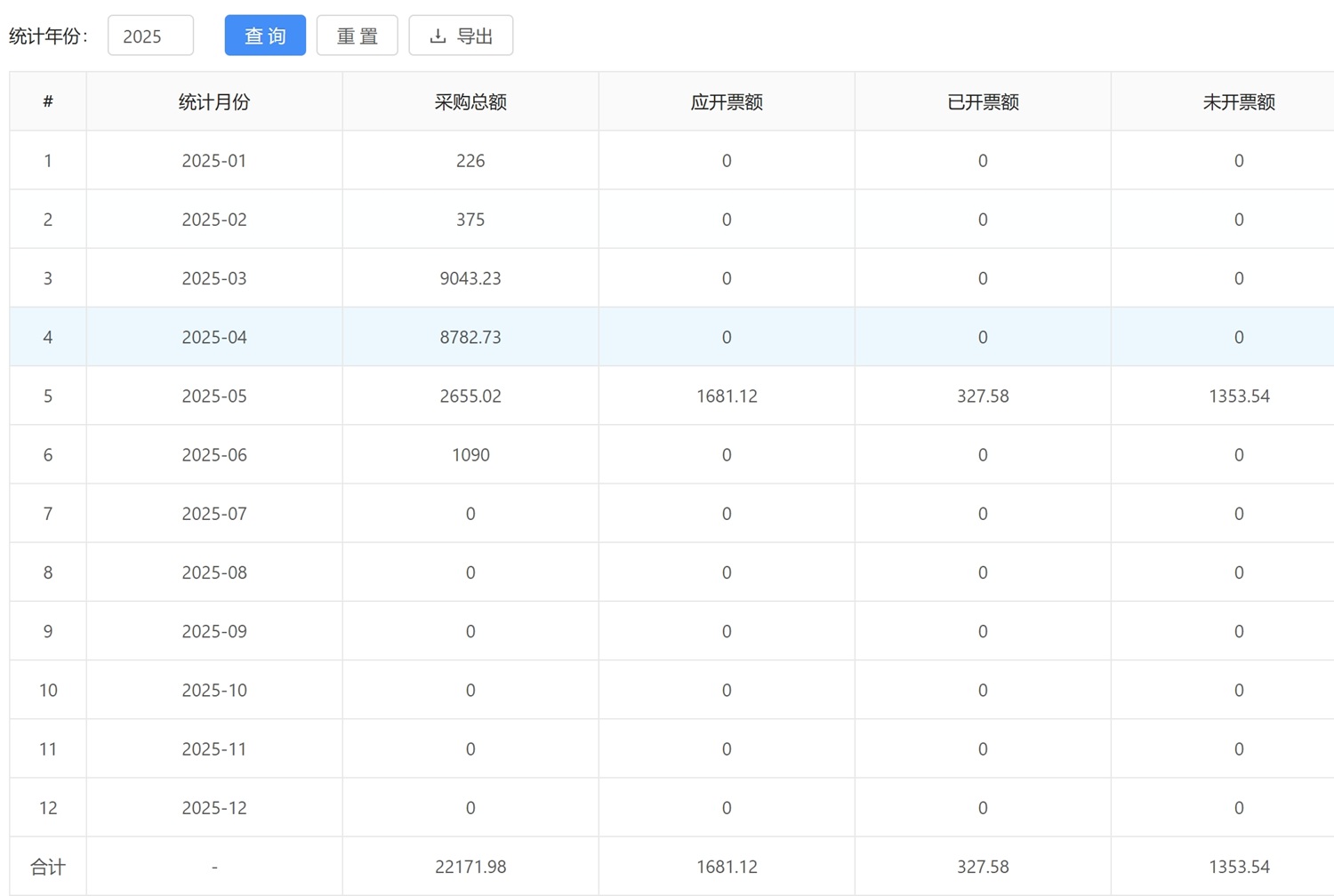Select the 2025-10 month cell
Image resolution: width=1334 pixels, height=896 pixels.
tap(214, 690)
